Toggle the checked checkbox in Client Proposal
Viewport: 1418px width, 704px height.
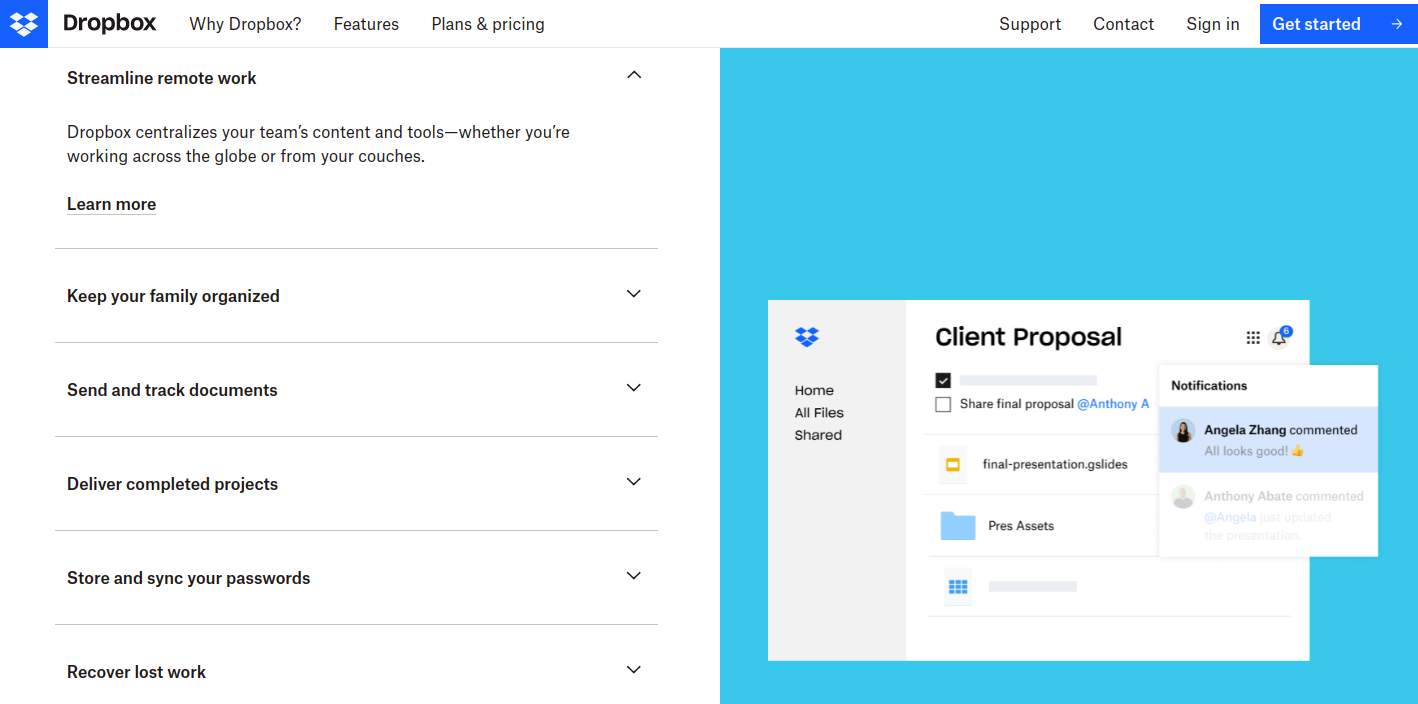pyautogui.click(x=943, y=380)
